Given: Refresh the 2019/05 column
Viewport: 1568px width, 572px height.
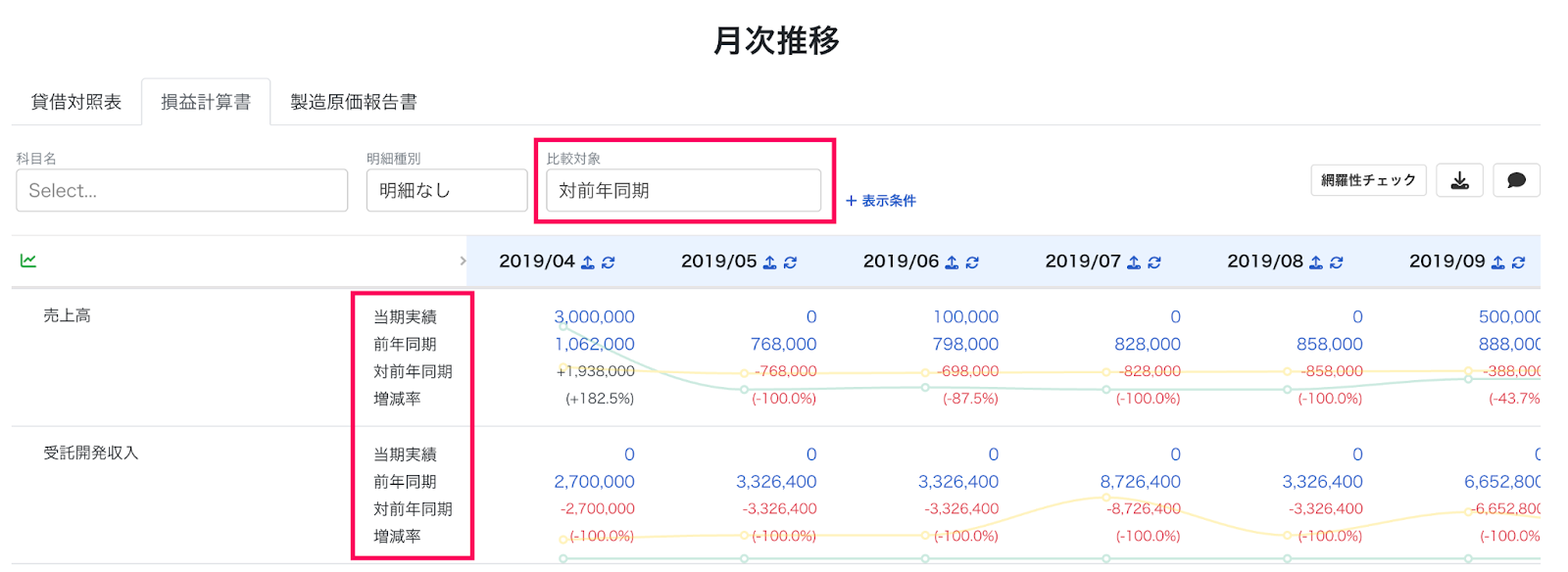Looking at the screenshot, I should [x=791, y=262].
